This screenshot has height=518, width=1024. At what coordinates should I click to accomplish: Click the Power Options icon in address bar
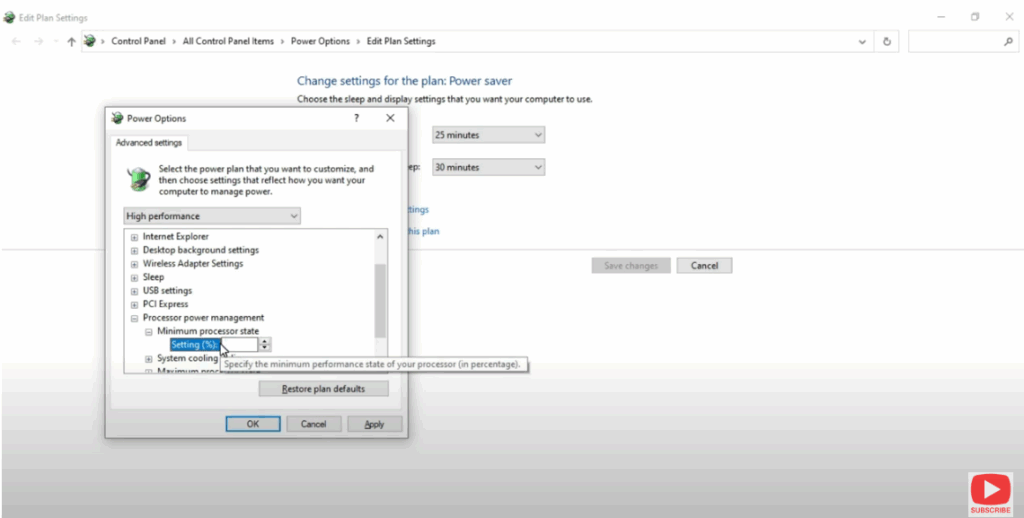(x=89, y=41)
